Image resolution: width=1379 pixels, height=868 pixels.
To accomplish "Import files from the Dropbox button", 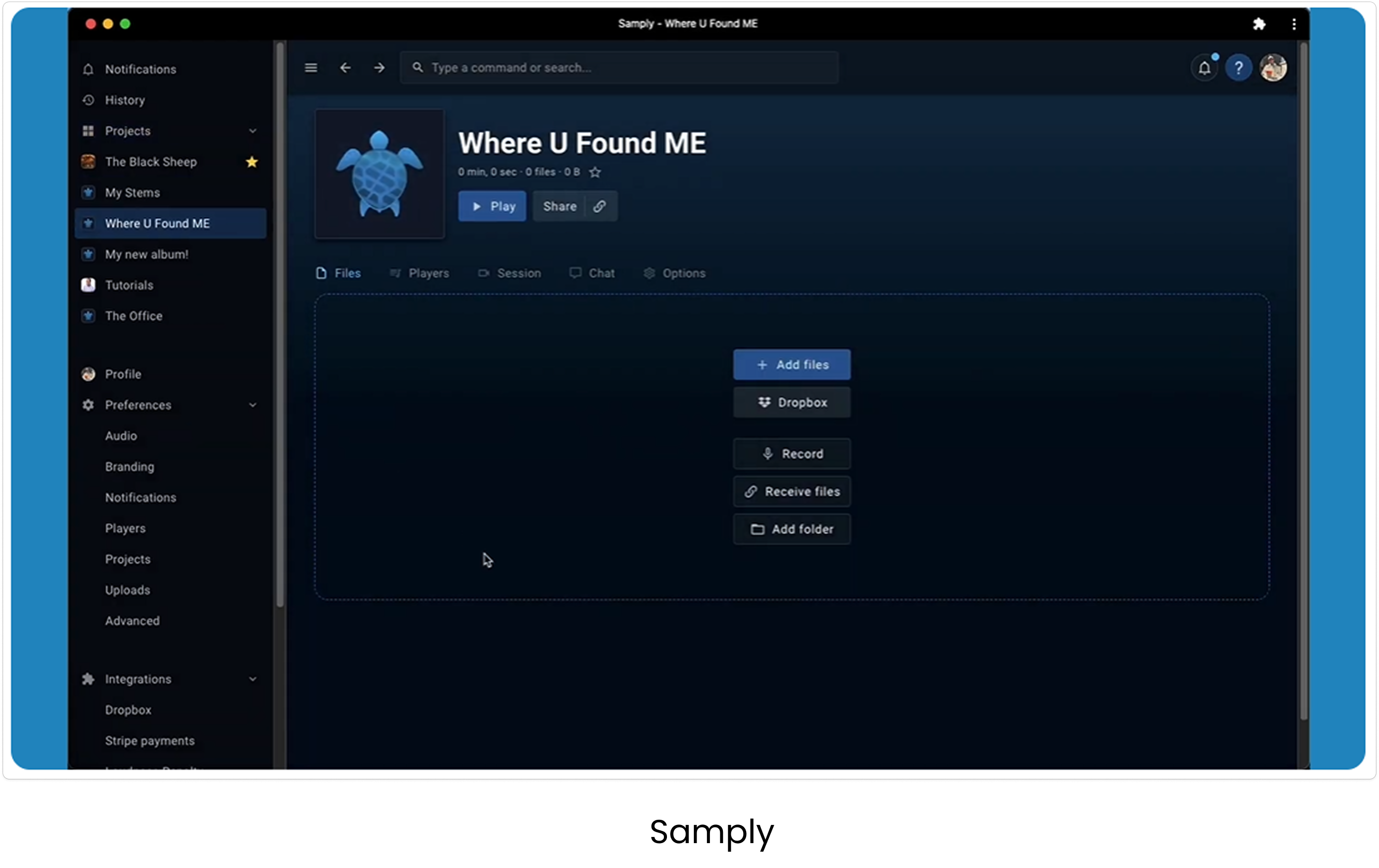I will click(x=792, y=403).
